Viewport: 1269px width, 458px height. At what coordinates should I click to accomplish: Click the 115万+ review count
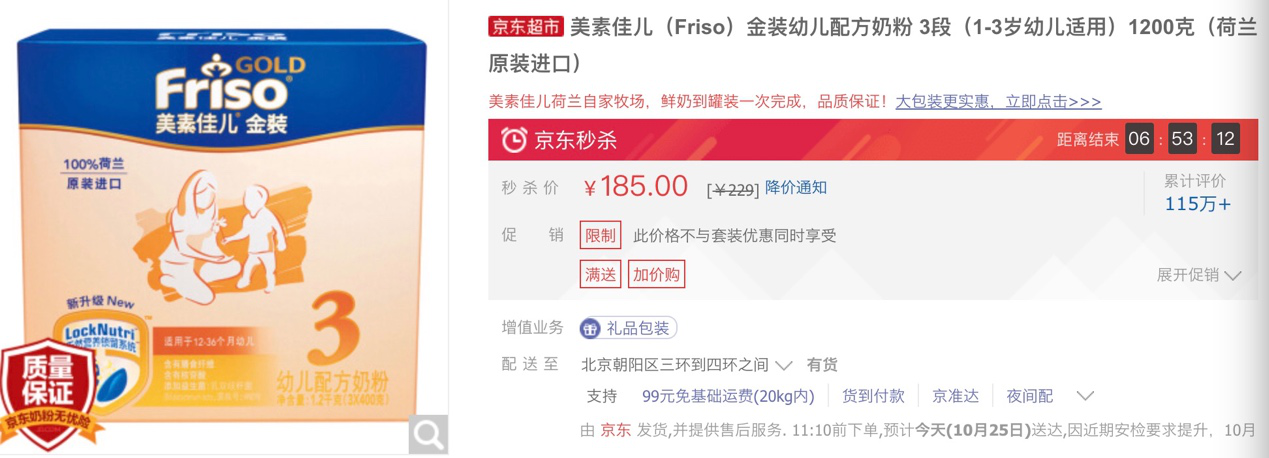(1198, 204)
